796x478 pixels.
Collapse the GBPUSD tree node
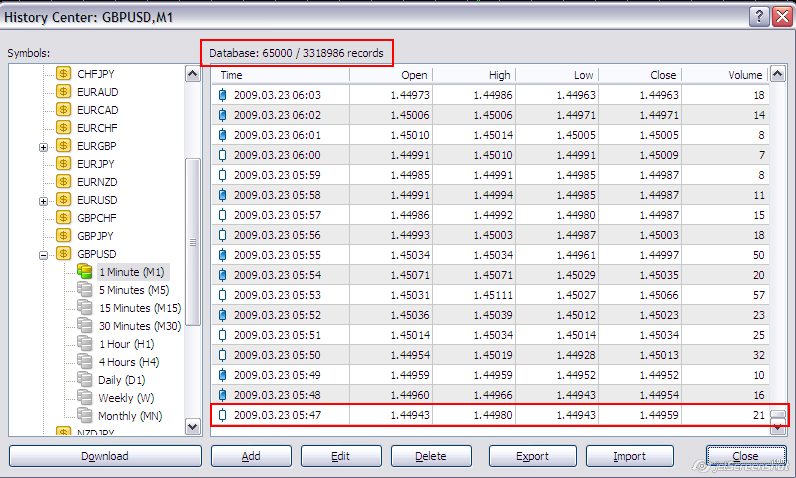(x=44, y=255)
